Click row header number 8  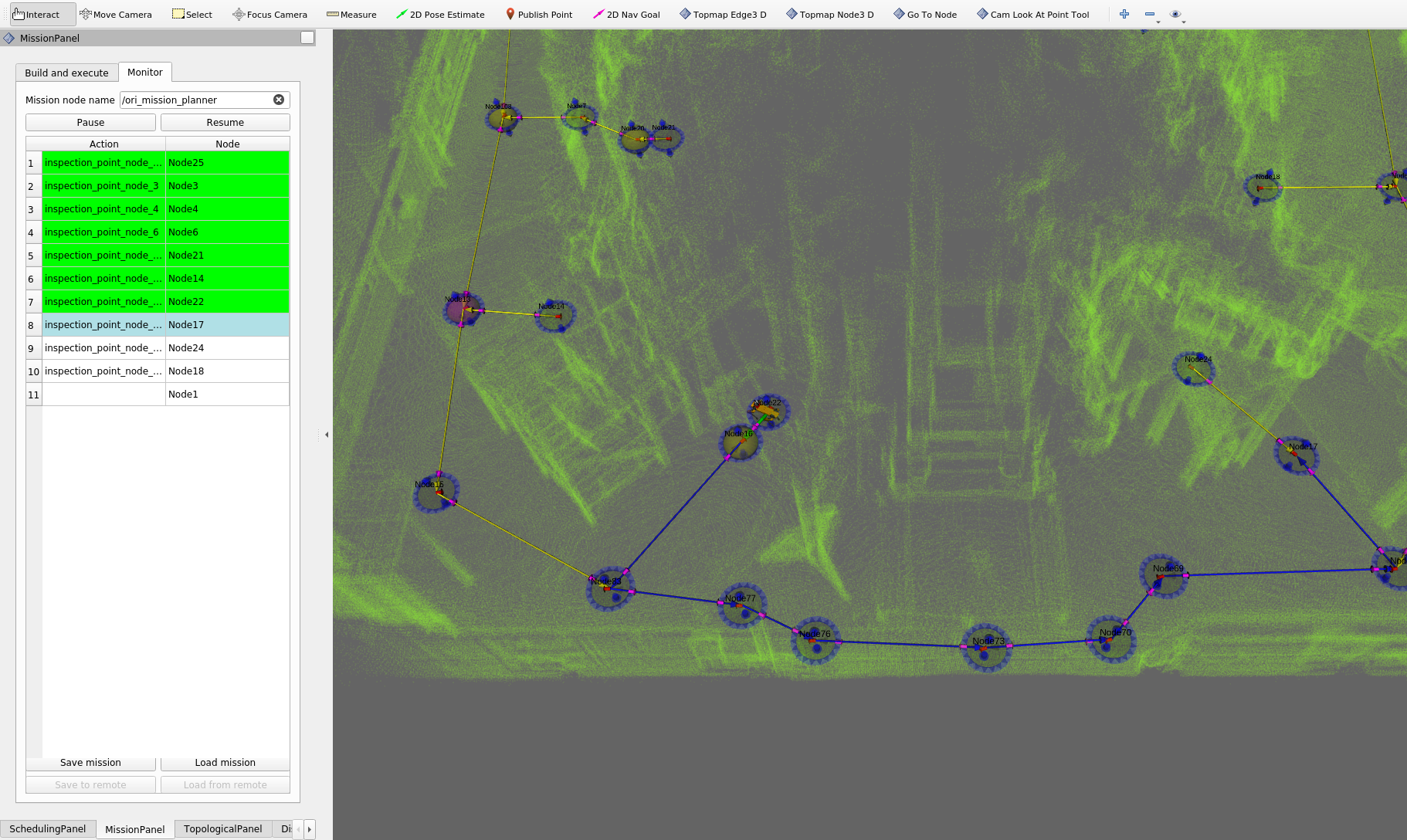[x=34, y=325]
